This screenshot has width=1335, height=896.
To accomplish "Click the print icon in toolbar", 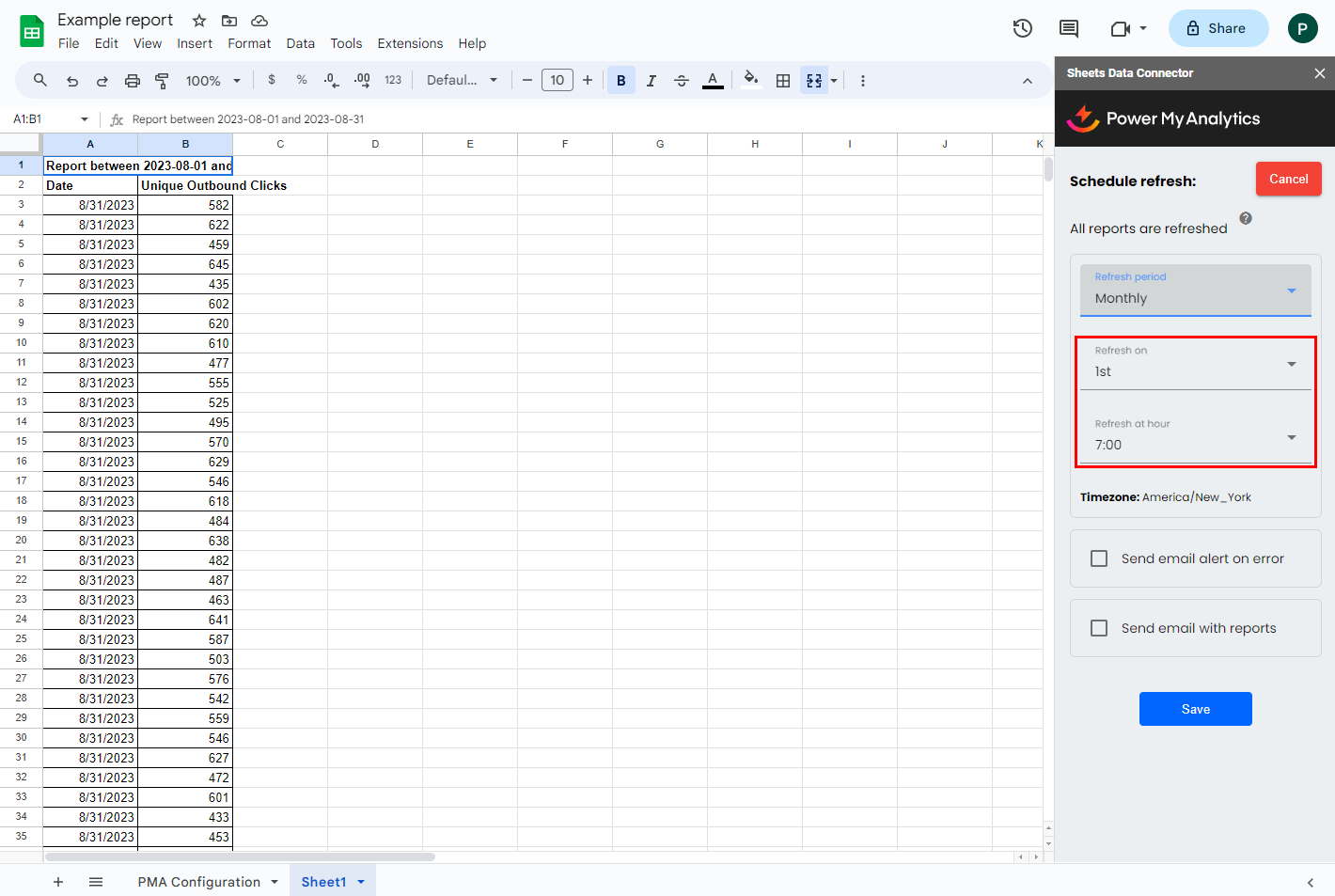I will (133, 81).
